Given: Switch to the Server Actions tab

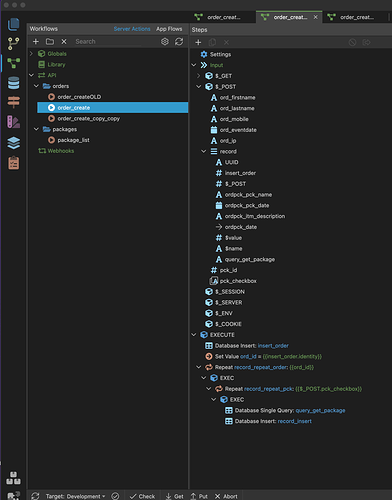Looking at the screenshot, I should (132, 29).
